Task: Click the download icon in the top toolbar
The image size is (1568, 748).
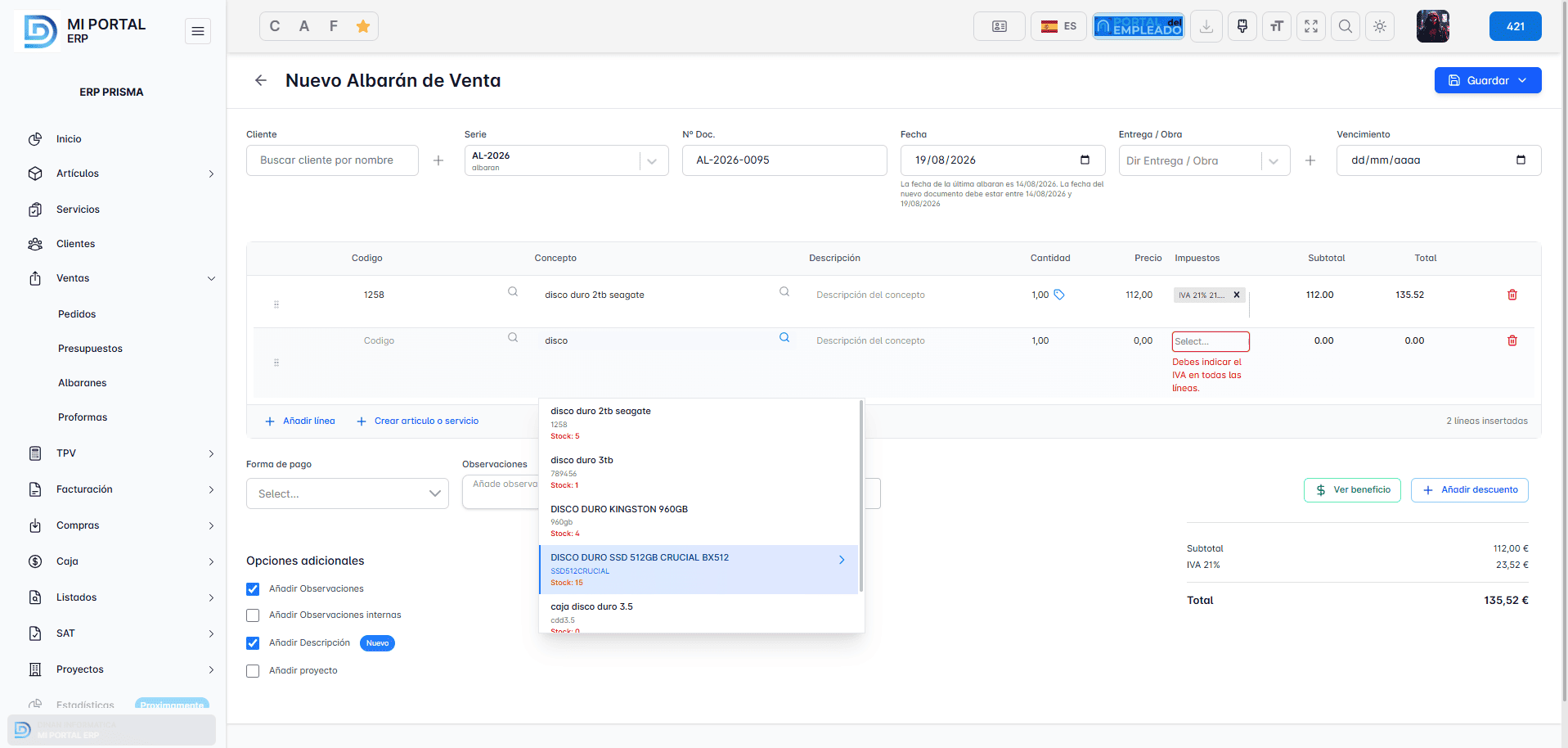Action: [1206, 26]
